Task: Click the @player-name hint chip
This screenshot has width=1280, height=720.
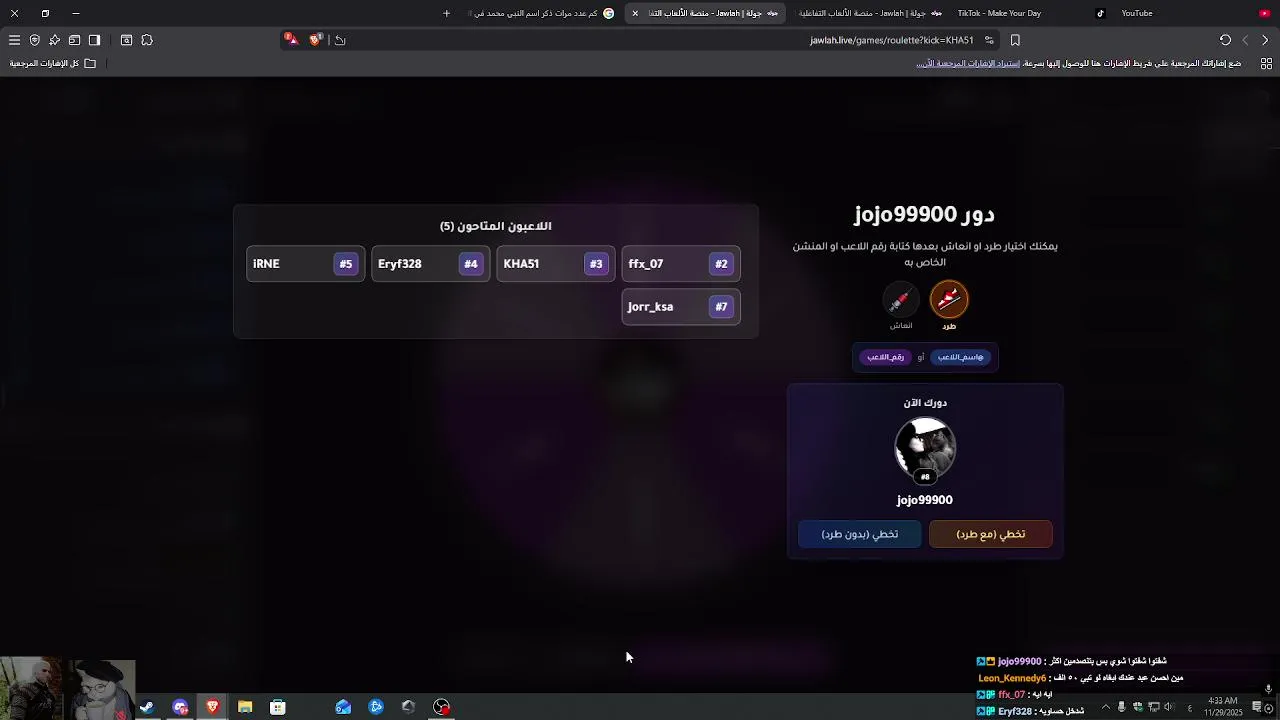Action: click(x=961, y=357)
